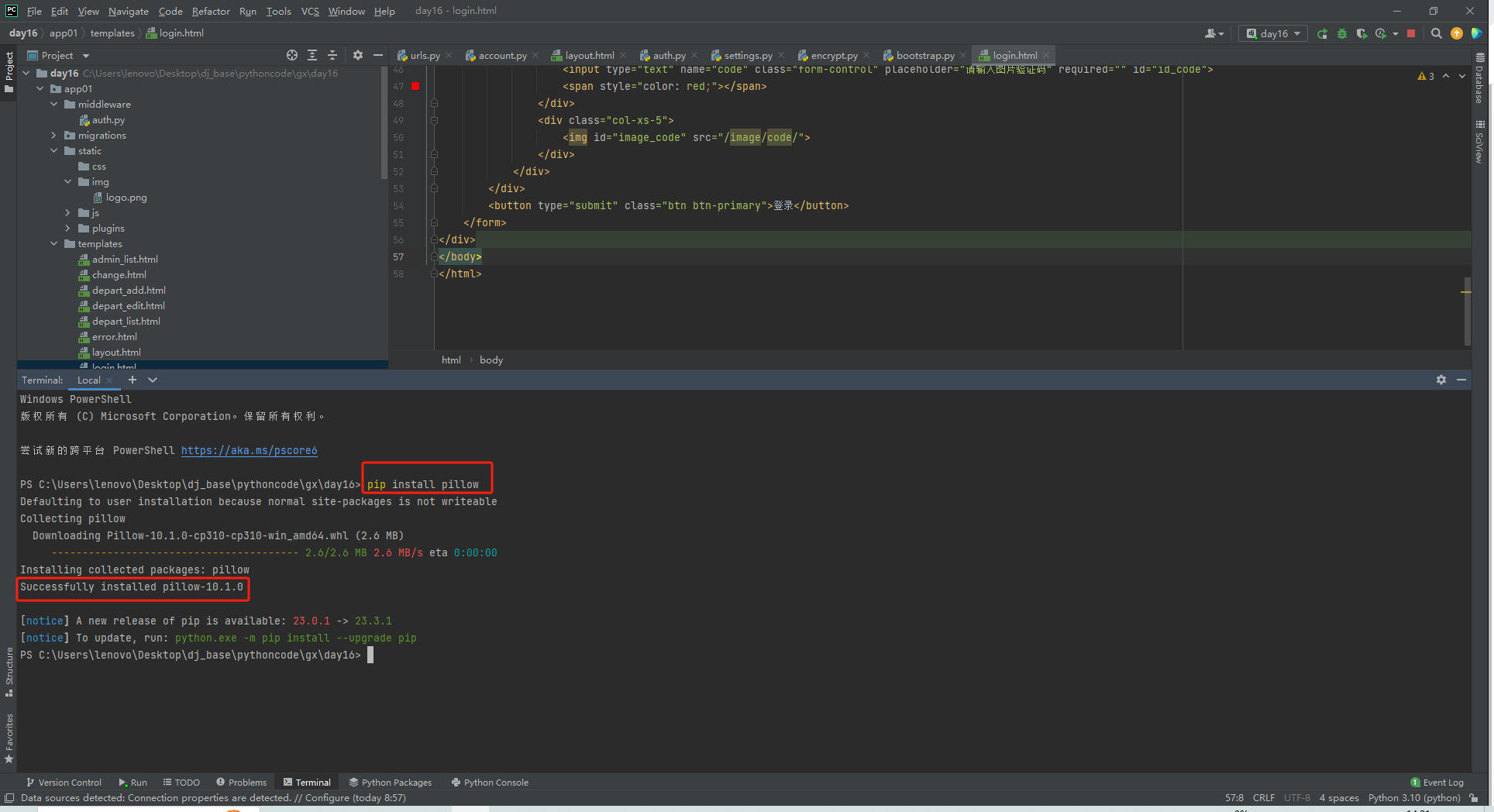Open the more run options arrow
Screen dimensions: 1494x812
(1396, 33)
